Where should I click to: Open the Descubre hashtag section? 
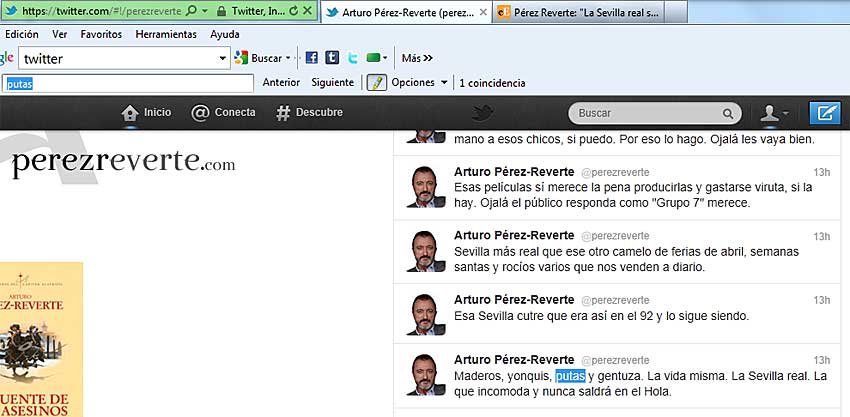click(x=309, y=113)
